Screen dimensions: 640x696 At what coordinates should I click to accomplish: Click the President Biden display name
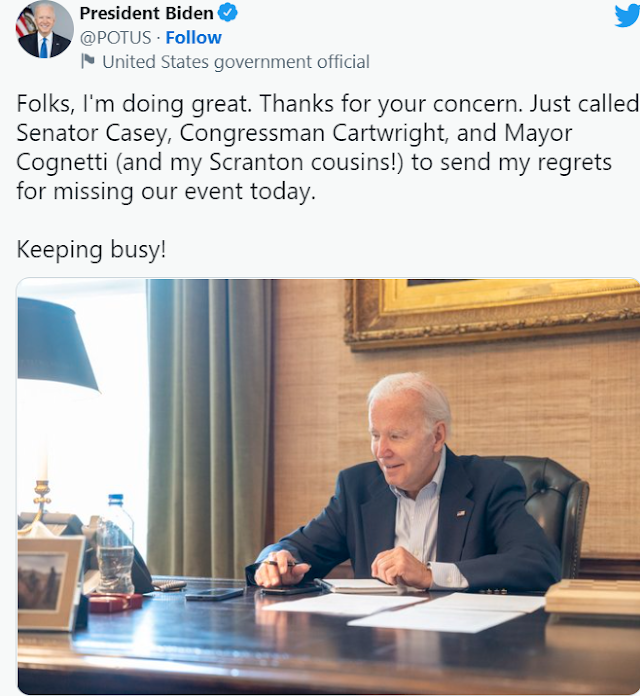point(147,13)
